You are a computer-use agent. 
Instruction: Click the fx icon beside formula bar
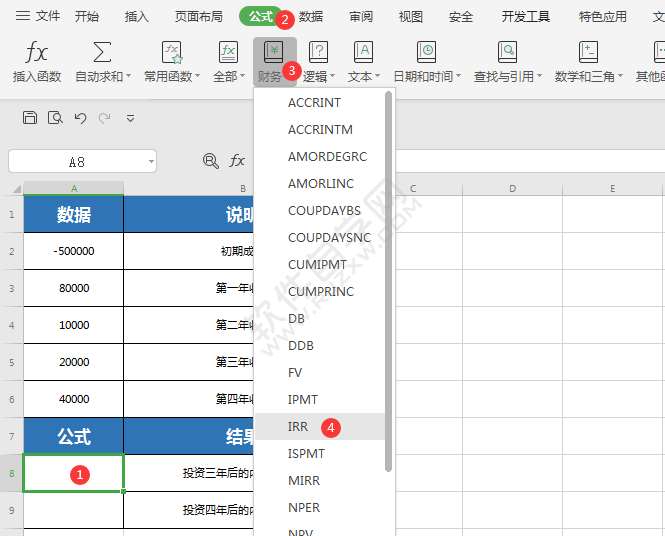click(x=237, y=161)
